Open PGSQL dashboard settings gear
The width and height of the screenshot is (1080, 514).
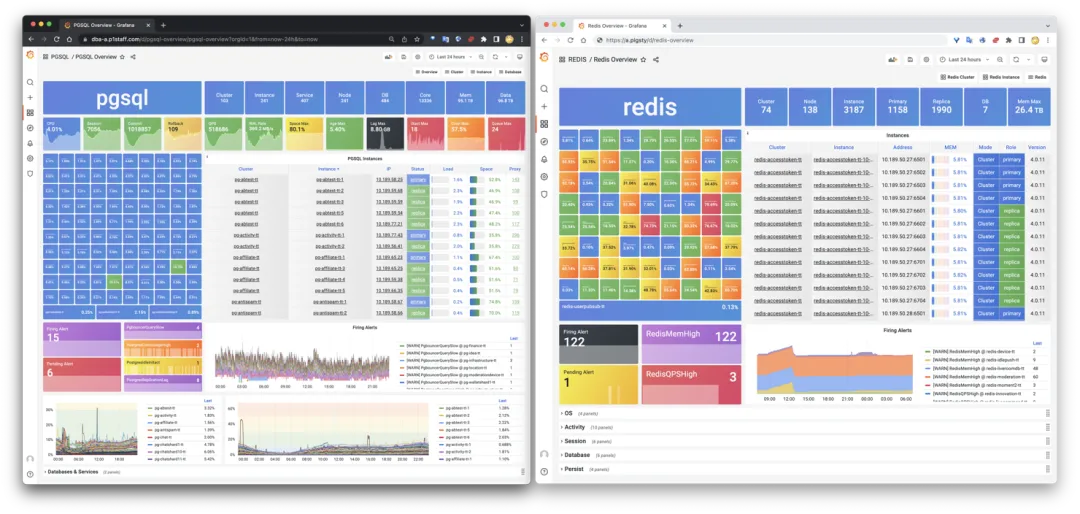pyautogui.click(x=418, y=57)
